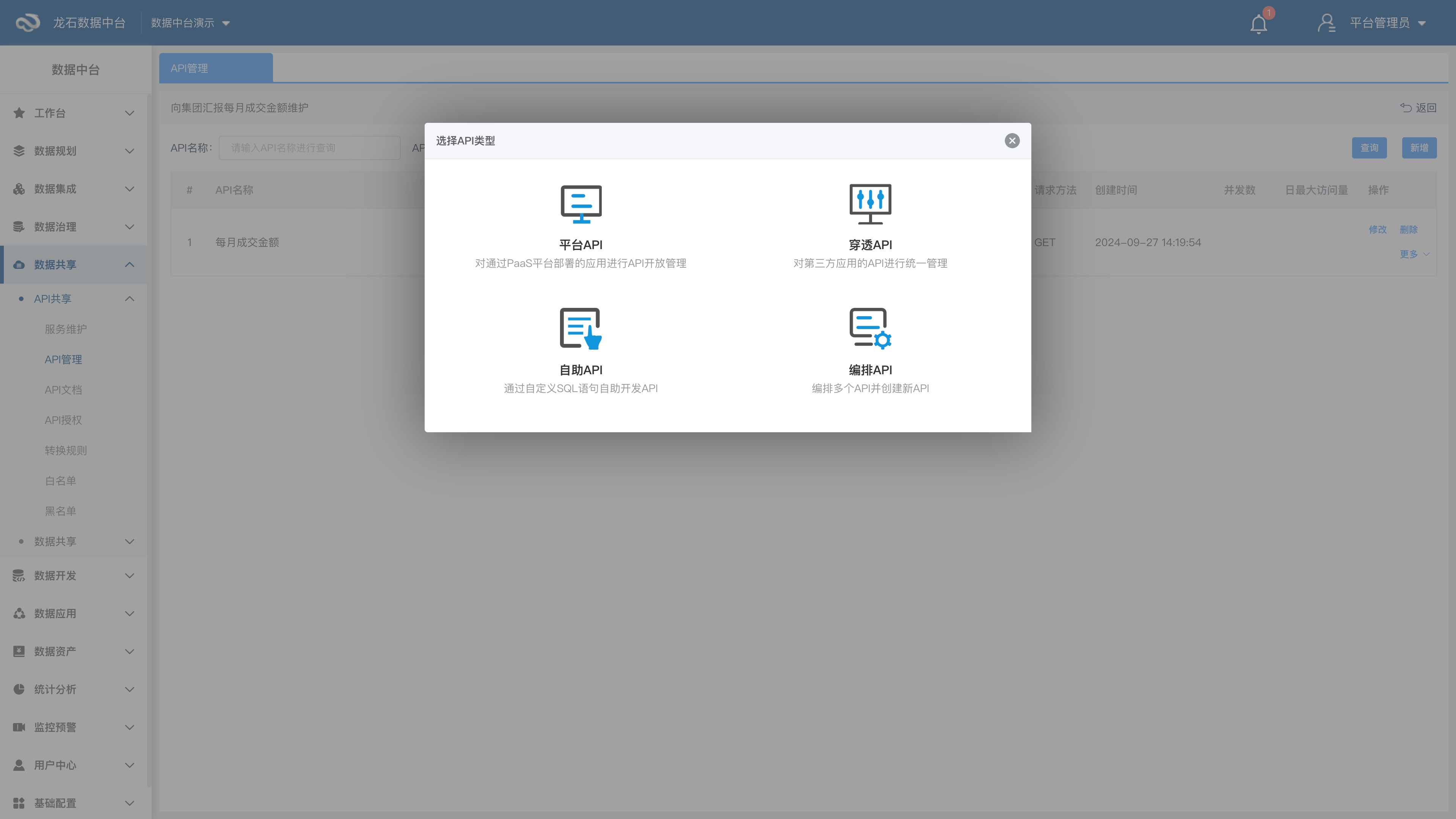Open the API文档 menu item

(63, 390)
